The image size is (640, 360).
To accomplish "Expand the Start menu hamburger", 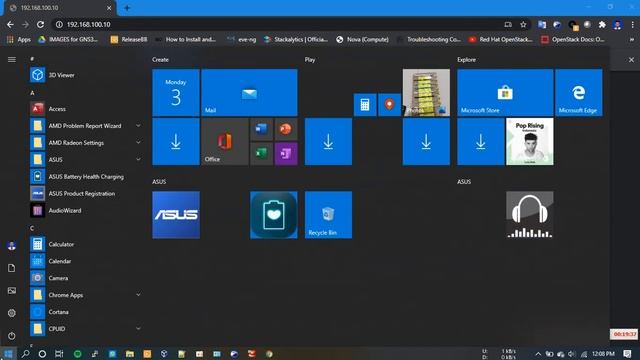I will [x=12, y=60].
